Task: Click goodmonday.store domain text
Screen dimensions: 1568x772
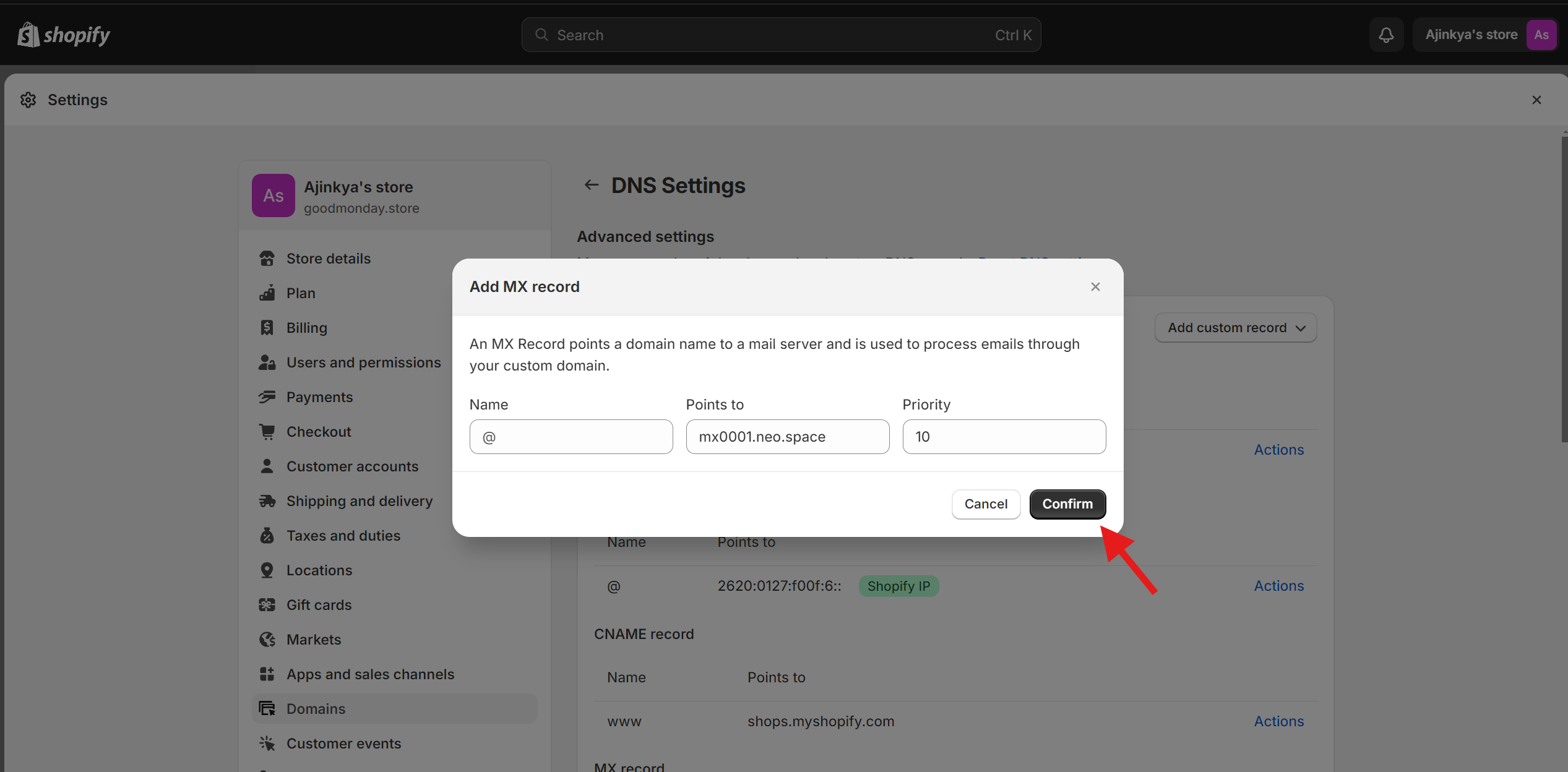Action: (361, 208)
